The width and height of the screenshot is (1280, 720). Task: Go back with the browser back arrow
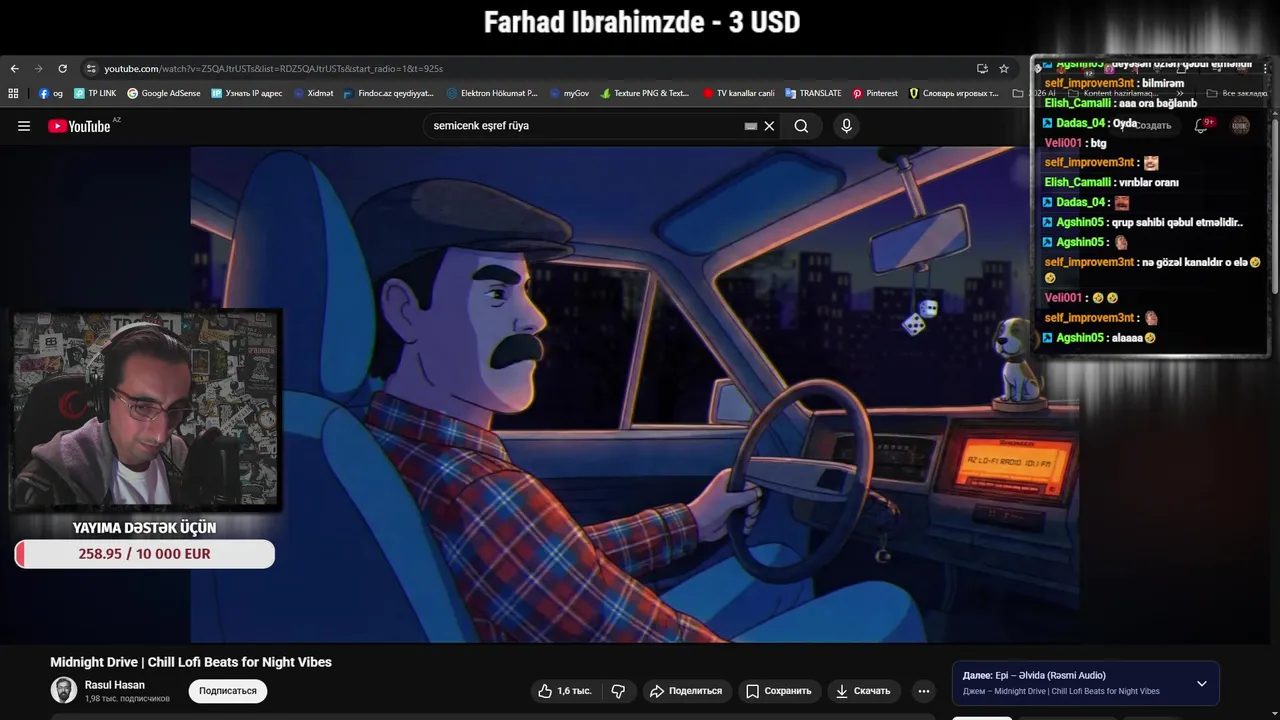14,69
